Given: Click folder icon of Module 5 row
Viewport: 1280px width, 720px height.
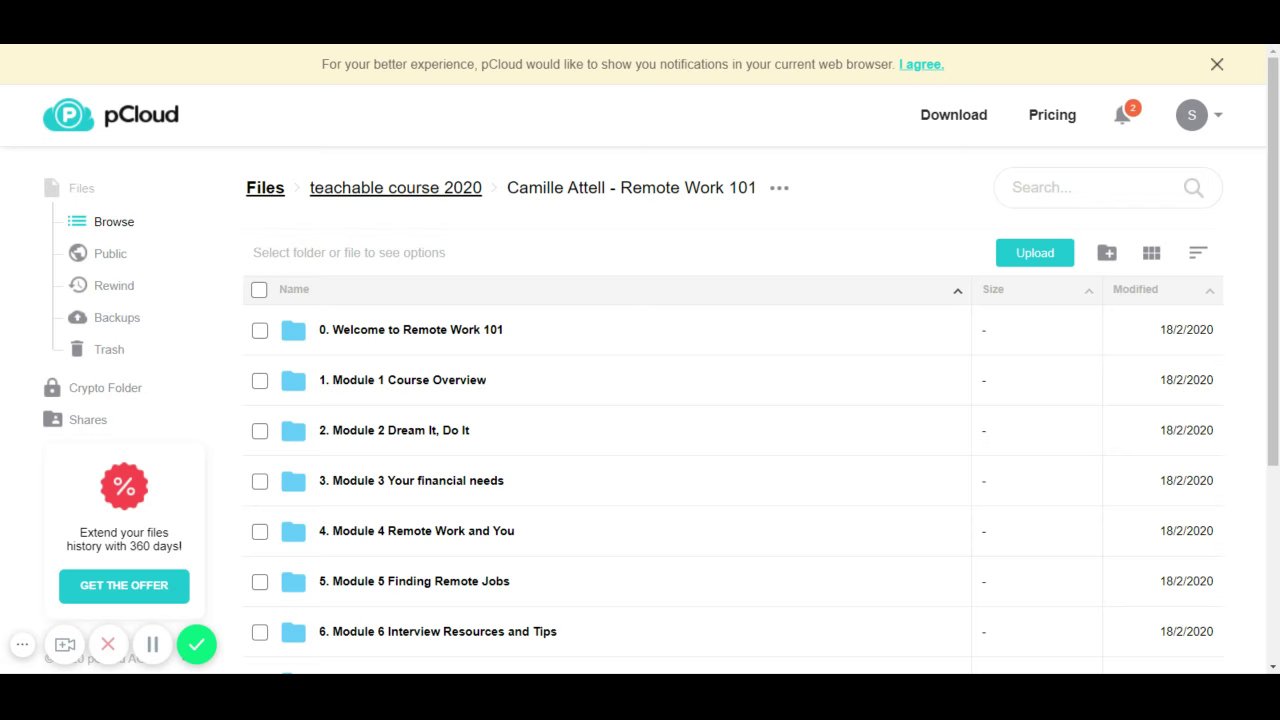Looking at the screenshot, I should tap(293, 581).
